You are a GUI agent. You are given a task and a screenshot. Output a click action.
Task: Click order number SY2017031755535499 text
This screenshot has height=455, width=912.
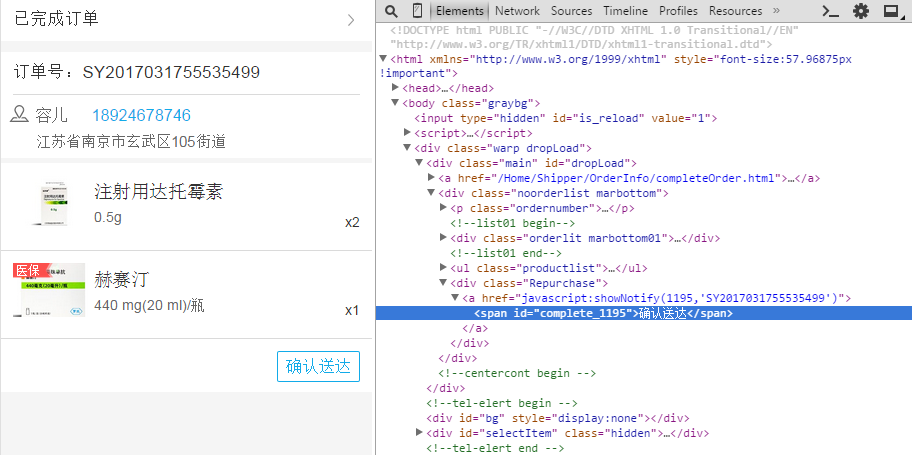[x=171, y=73]
